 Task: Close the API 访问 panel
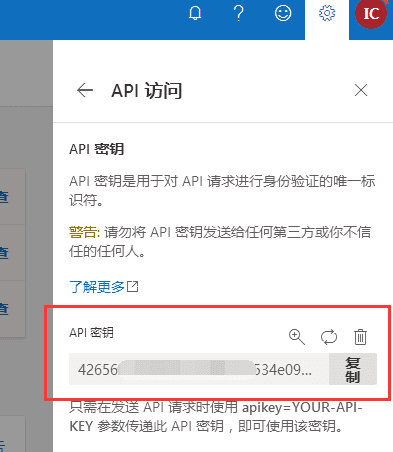[x=361, y=90]
